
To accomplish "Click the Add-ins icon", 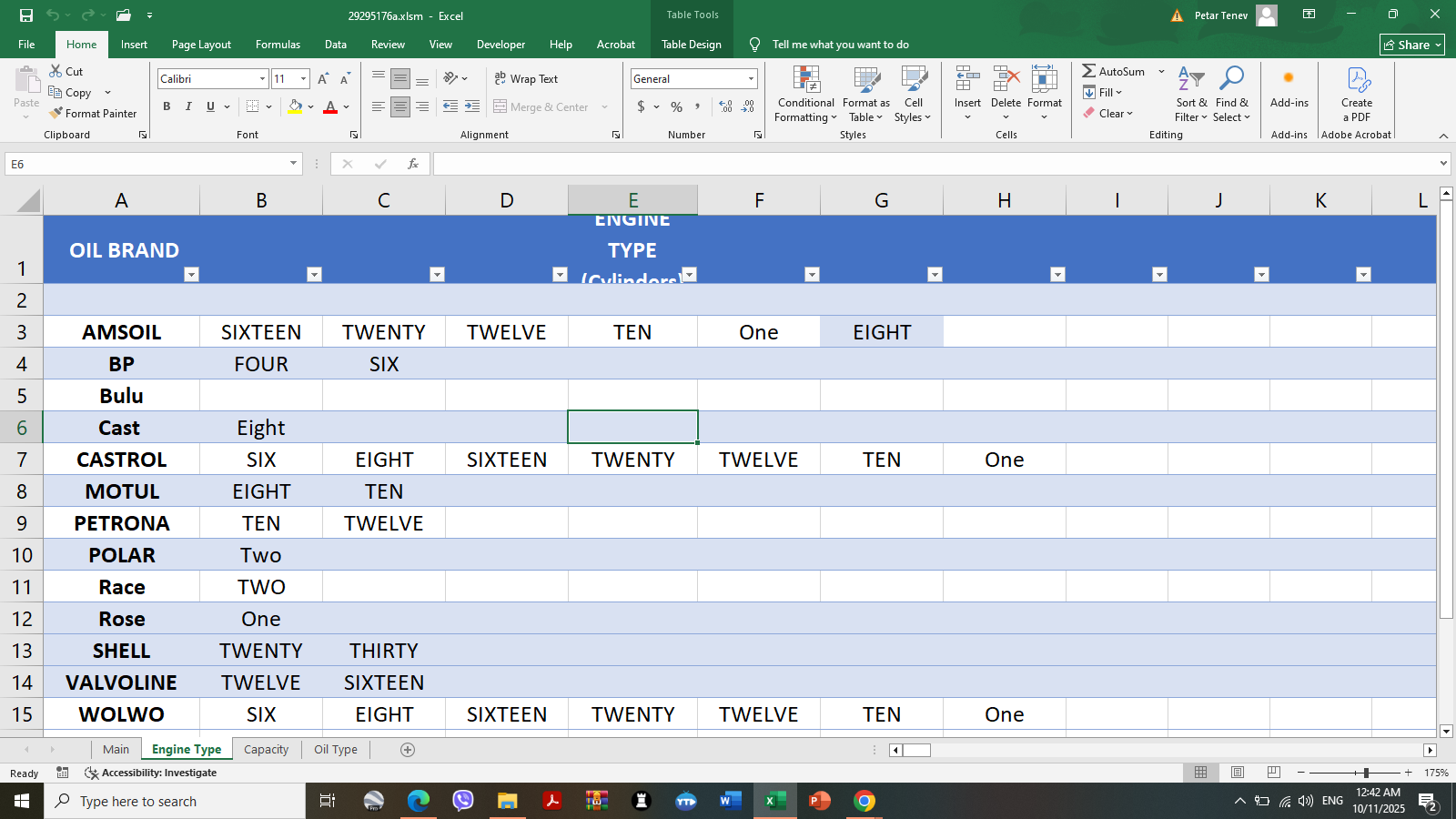I will coord(1289,78).
